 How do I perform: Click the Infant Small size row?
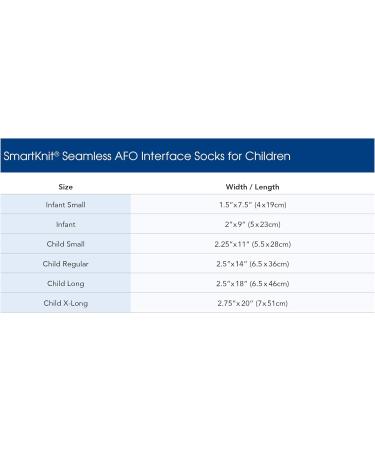[x=187, y=204]
